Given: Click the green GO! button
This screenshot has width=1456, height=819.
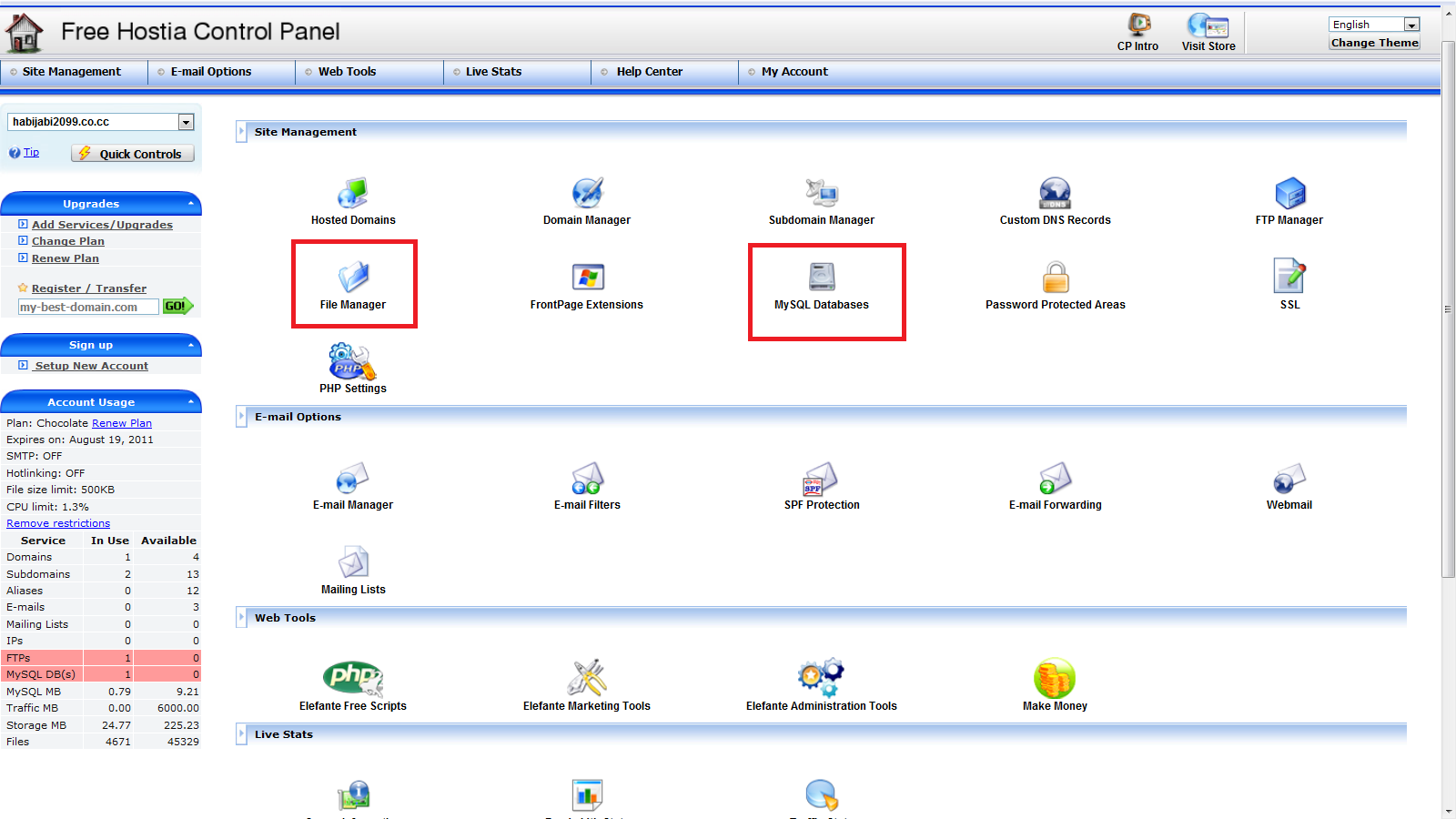Looking at the screenshot, I should coord(177,307).
